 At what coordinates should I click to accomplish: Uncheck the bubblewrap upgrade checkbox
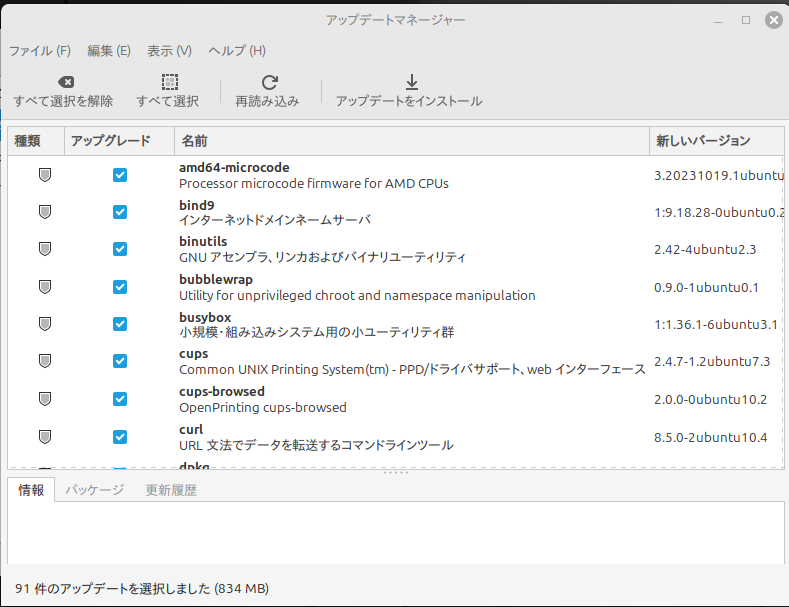click(x=120, y=287)
